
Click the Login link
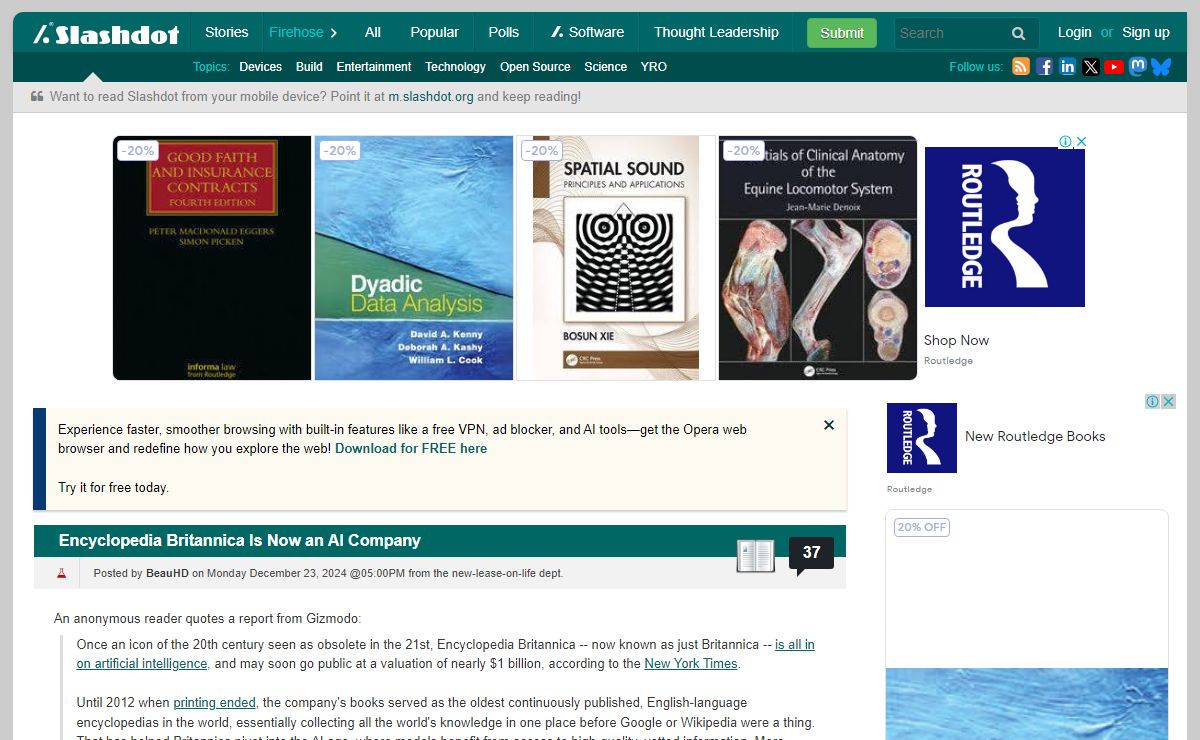point(1075,32)
